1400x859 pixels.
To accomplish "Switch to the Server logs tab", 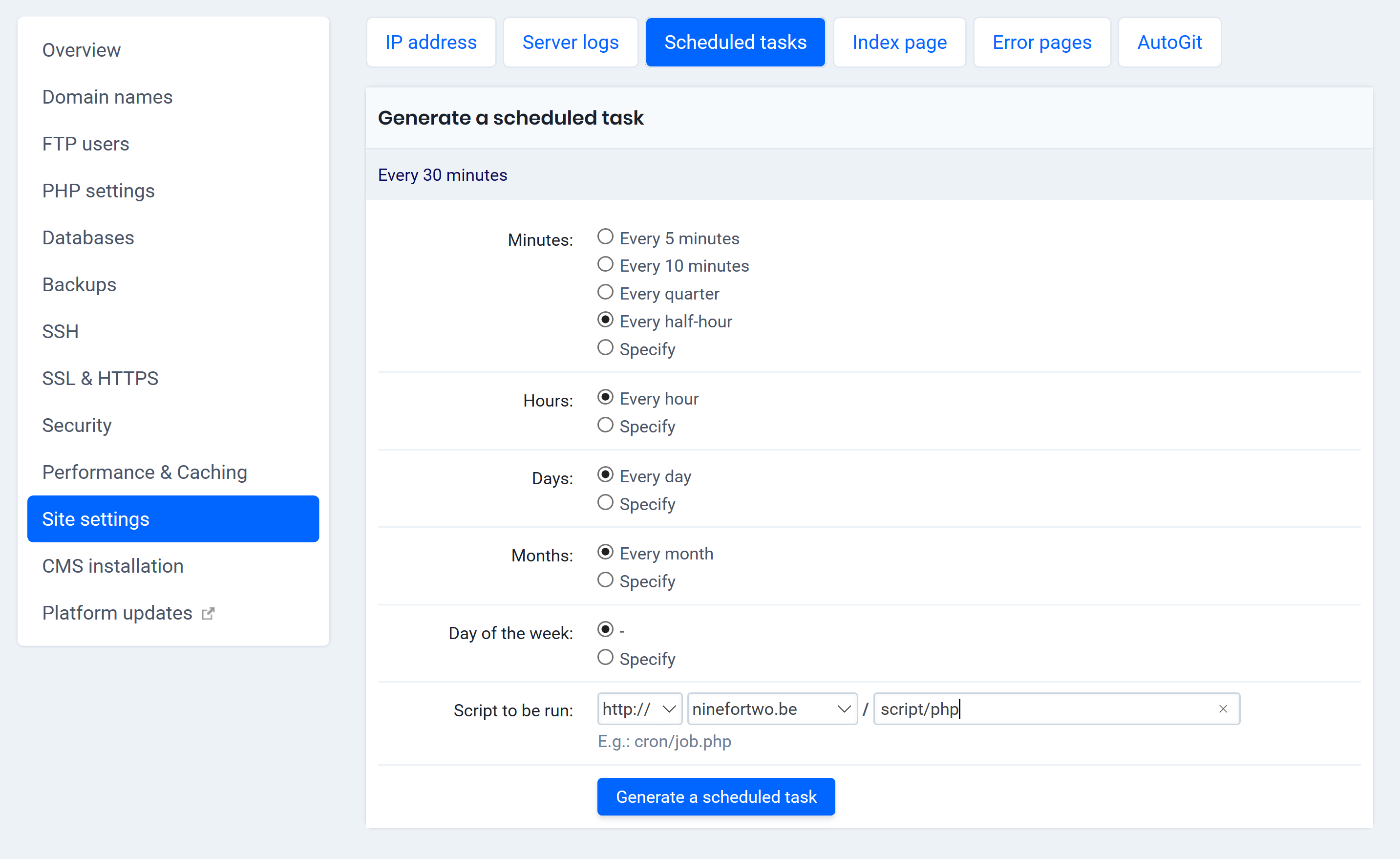I will pos(570,42).
